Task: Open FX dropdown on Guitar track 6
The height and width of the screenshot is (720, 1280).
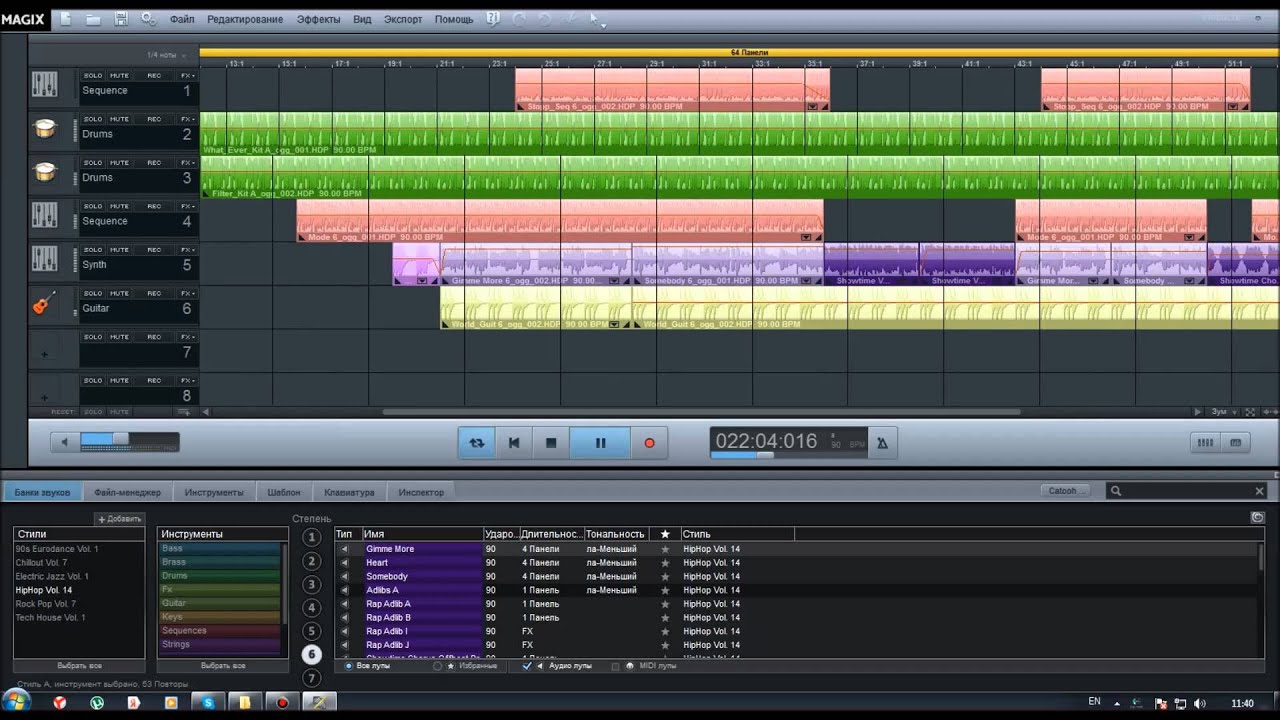Action: pos(187,294)
